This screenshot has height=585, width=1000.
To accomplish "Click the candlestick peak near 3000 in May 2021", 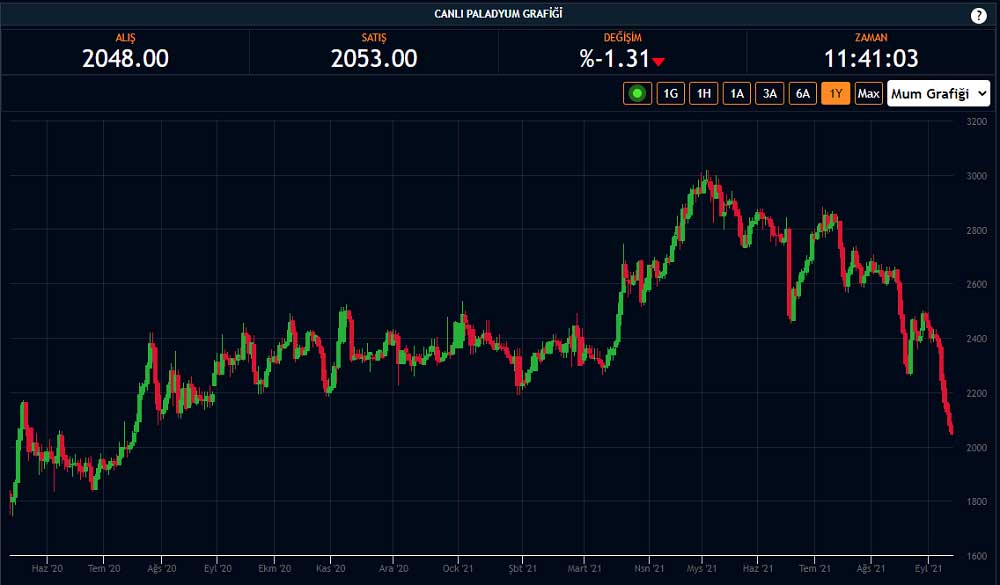I will pyautogui.click(x=706, y=182).
